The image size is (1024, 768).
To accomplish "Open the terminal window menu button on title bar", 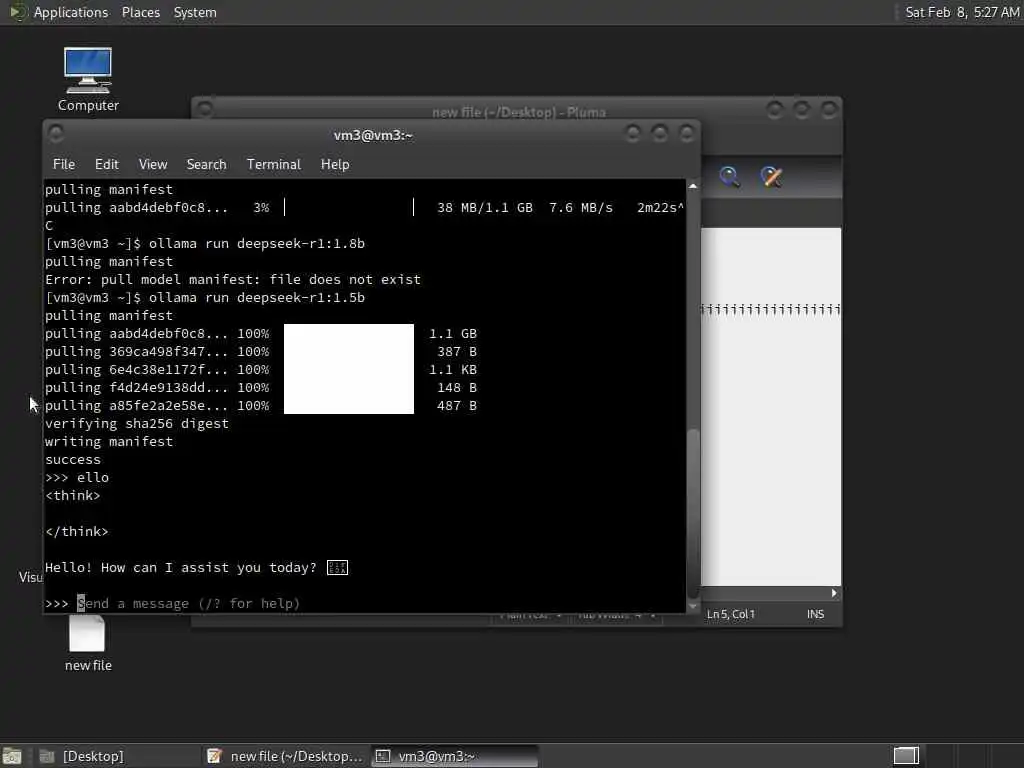I will pos(56,133).
